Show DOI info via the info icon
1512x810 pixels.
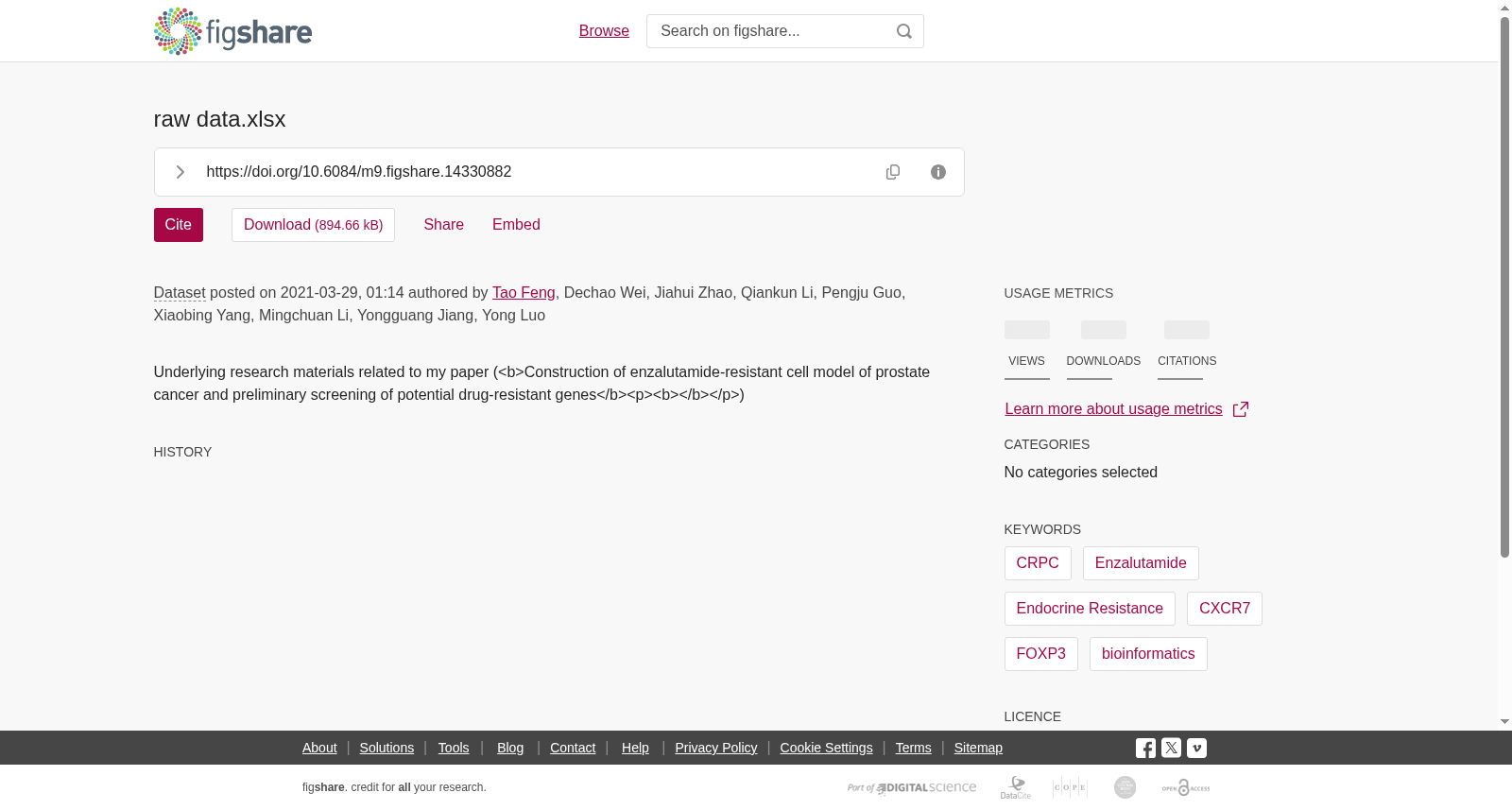[x=938, y=172]
